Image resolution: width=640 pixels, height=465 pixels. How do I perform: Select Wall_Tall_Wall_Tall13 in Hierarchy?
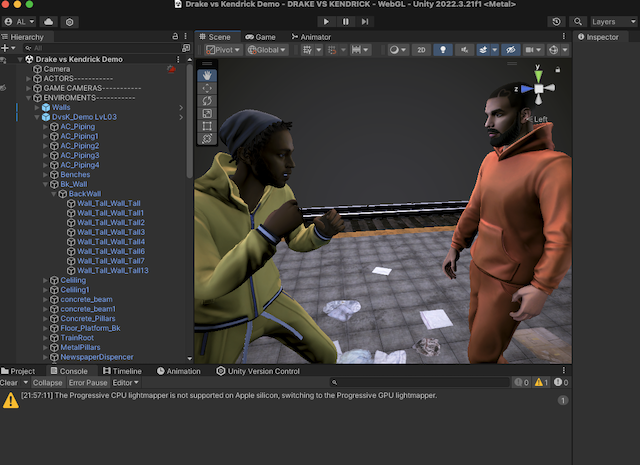(113, 270)
